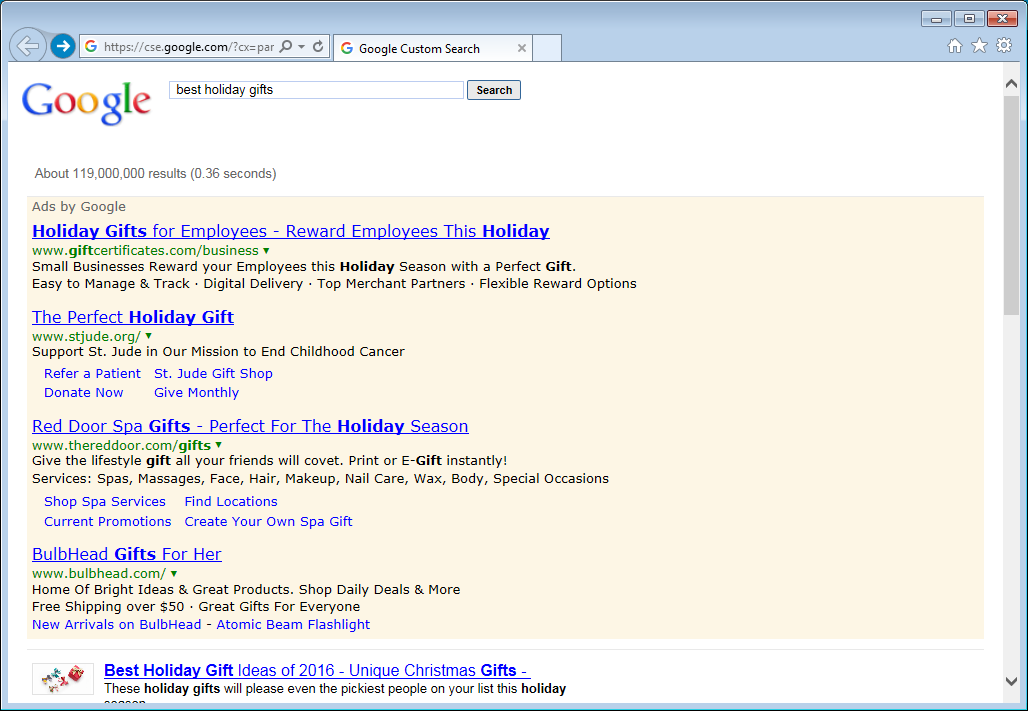The width and height of the screenshot is (1028, 711).
Task: Click the 'Atomic Beam Flashlight' link
Action: (293, 624)
